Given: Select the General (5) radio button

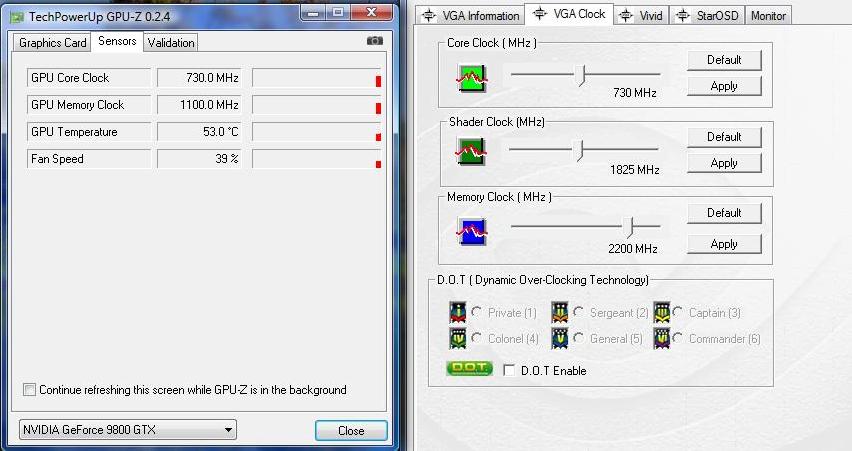Looking at the screenshot, I should tap(578, 337).
